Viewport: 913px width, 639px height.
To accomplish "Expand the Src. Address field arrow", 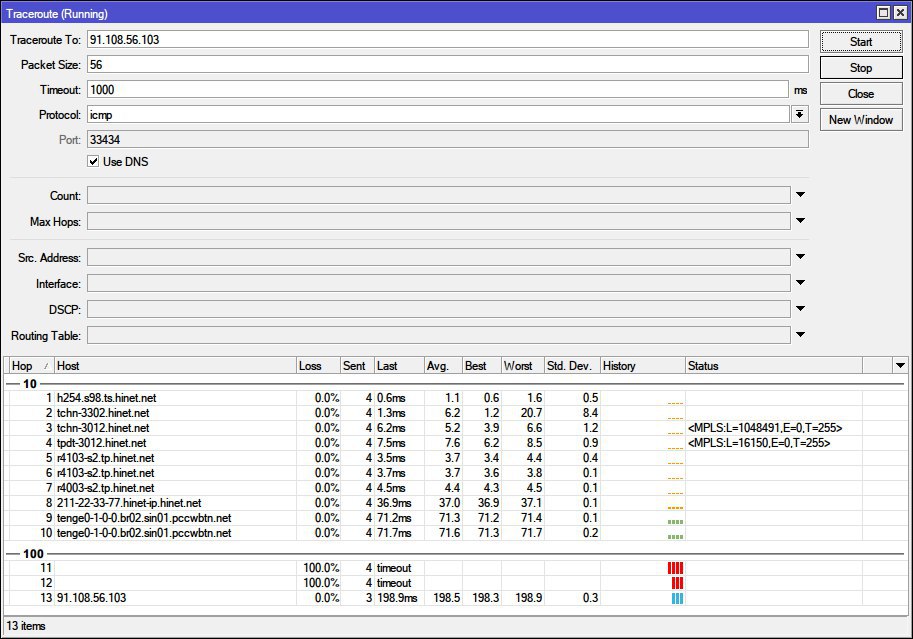I will (800, 258).
